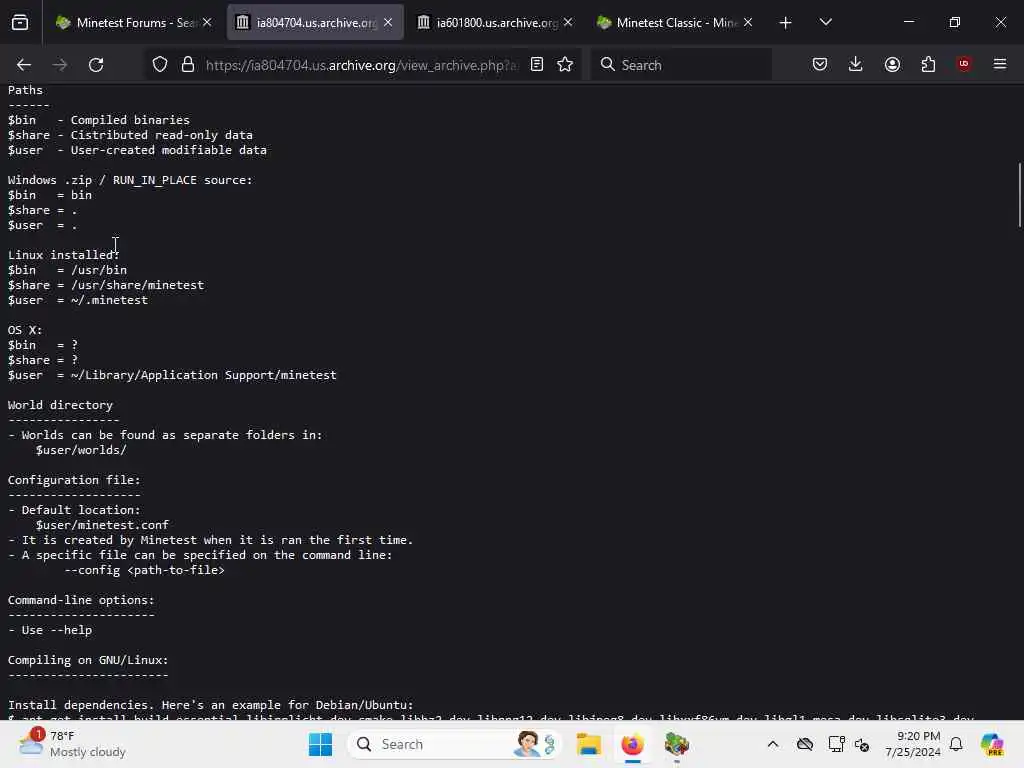Close the ia804704.us.archive.org tab
The image size is (1024, 768).
click(388, 22)
